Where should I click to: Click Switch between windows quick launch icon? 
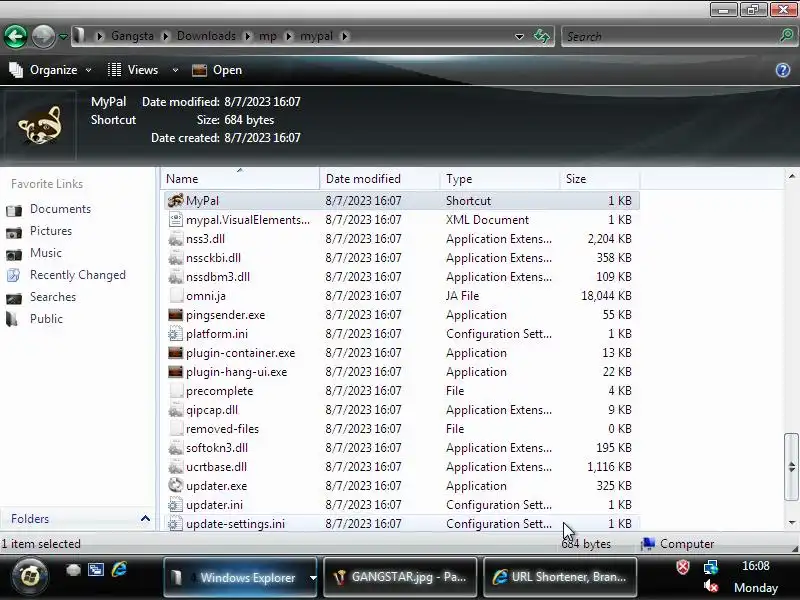click(x=95, y=569)
